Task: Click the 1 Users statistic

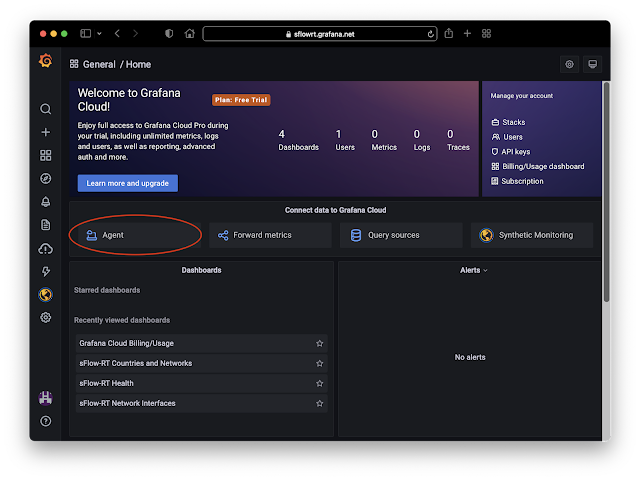Action: (x=345, y=140)
